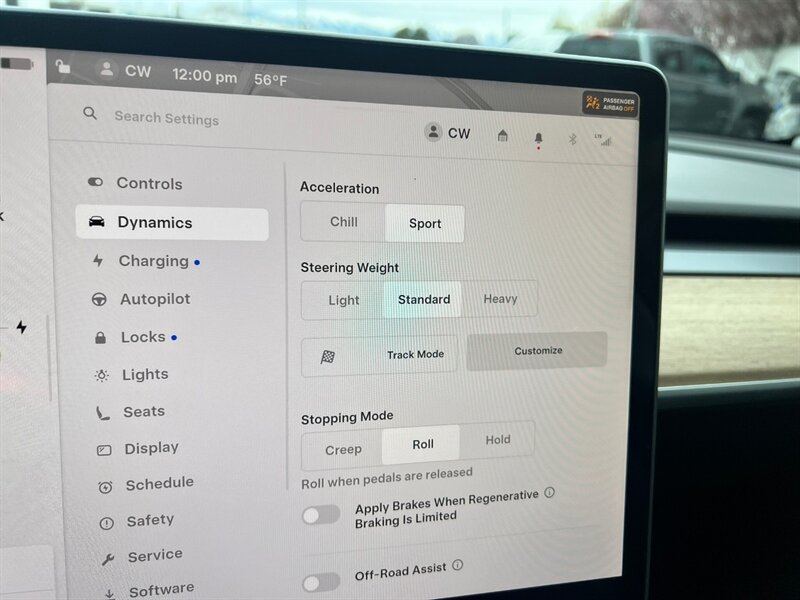Select Chill acceleration mode

[x=343, y=222]
